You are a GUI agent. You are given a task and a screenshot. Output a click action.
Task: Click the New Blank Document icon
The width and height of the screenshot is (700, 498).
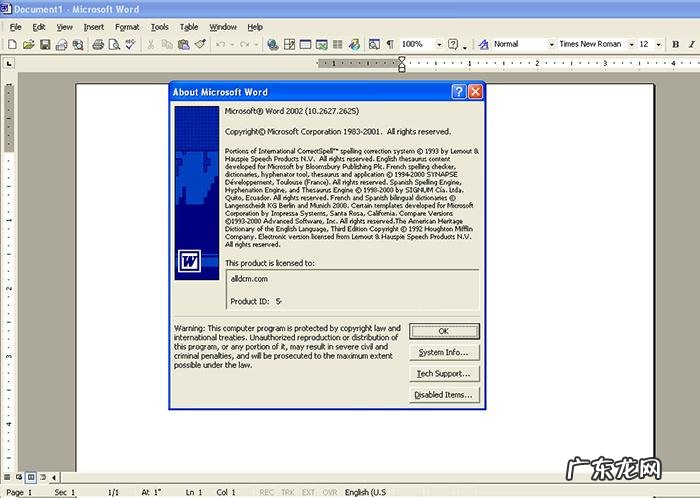coord(12,45)
